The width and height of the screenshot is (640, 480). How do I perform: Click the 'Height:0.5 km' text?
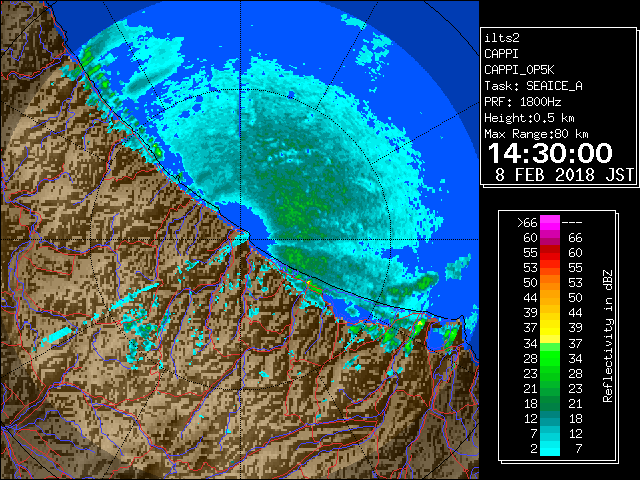(x=529, y=118)
